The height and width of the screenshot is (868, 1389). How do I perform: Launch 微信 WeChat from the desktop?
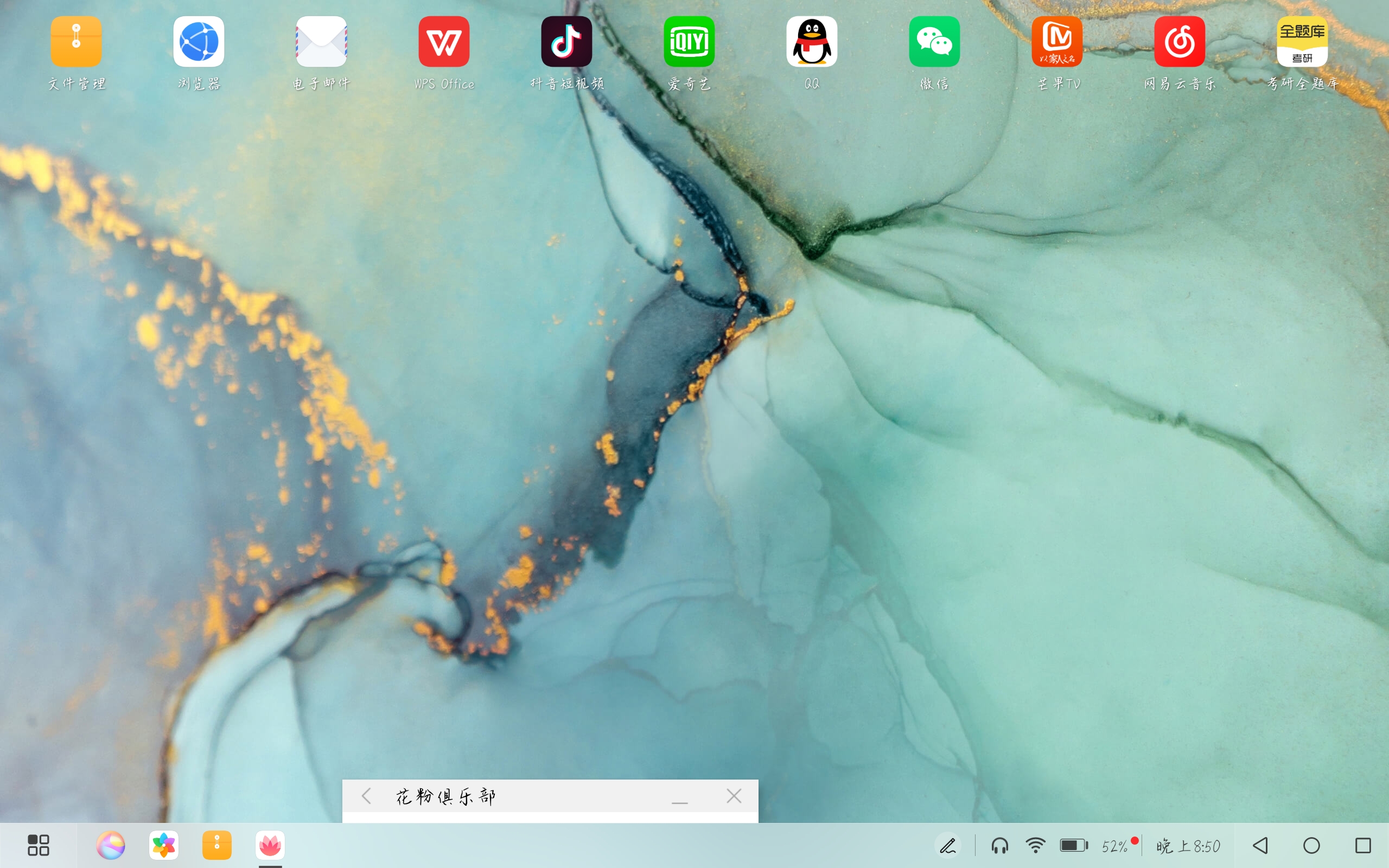934,42
